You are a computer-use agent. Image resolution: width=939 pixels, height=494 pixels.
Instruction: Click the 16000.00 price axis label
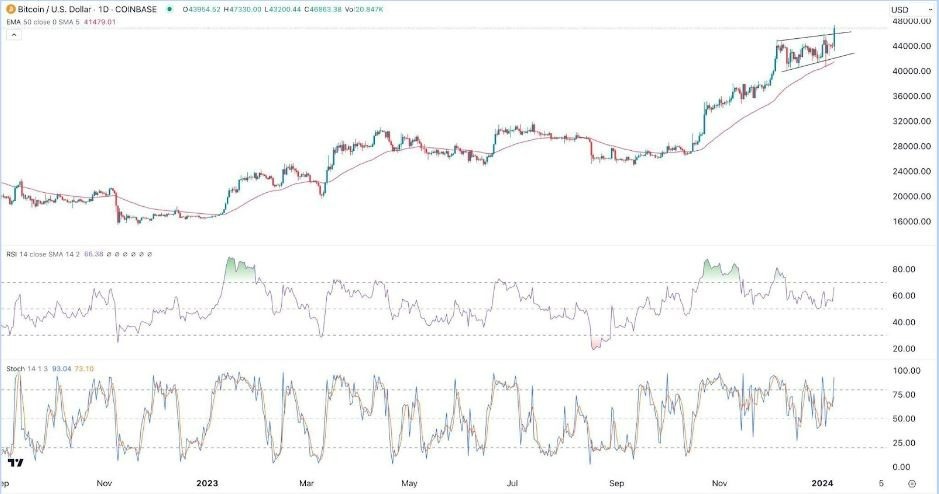tap(910, 221)
